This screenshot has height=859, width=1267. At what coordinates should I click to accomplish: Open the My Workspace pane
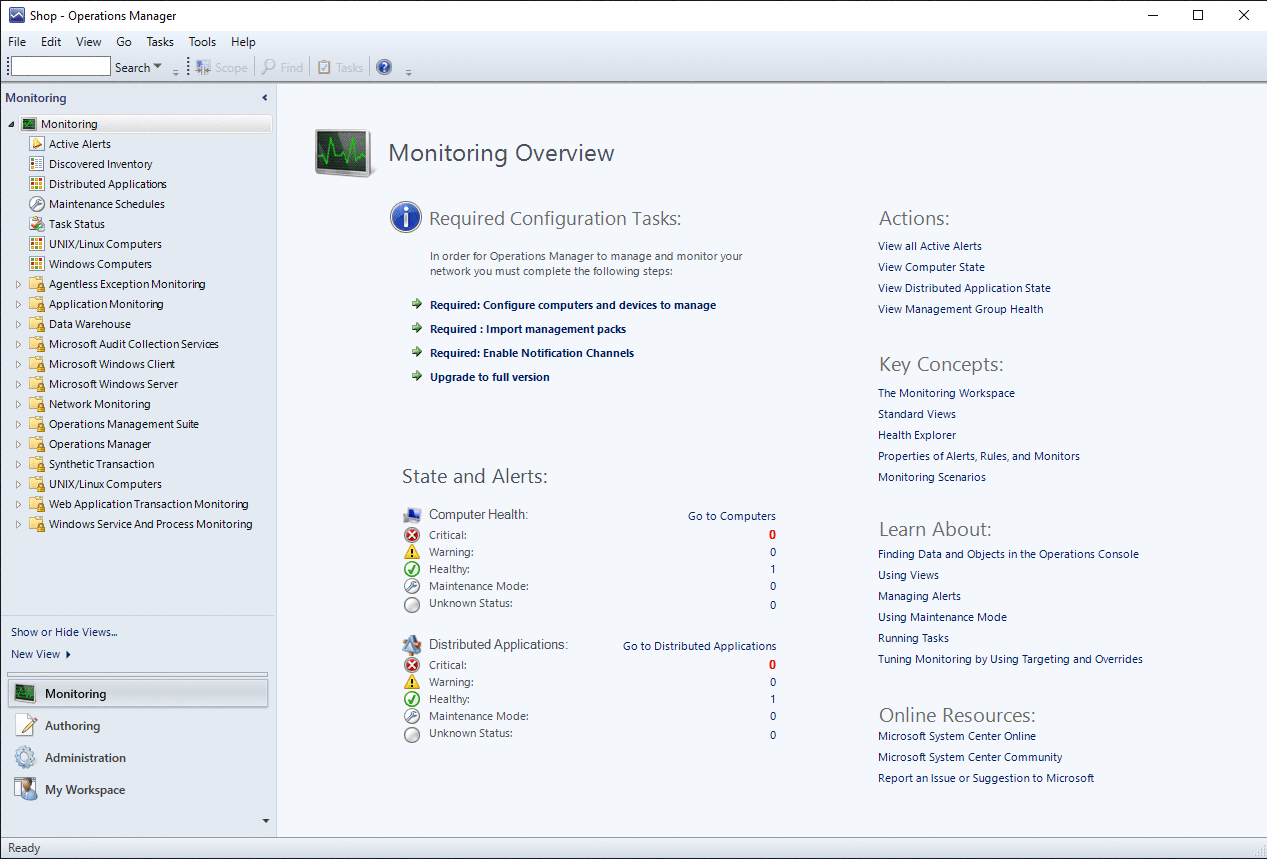[x=138, y=790]
